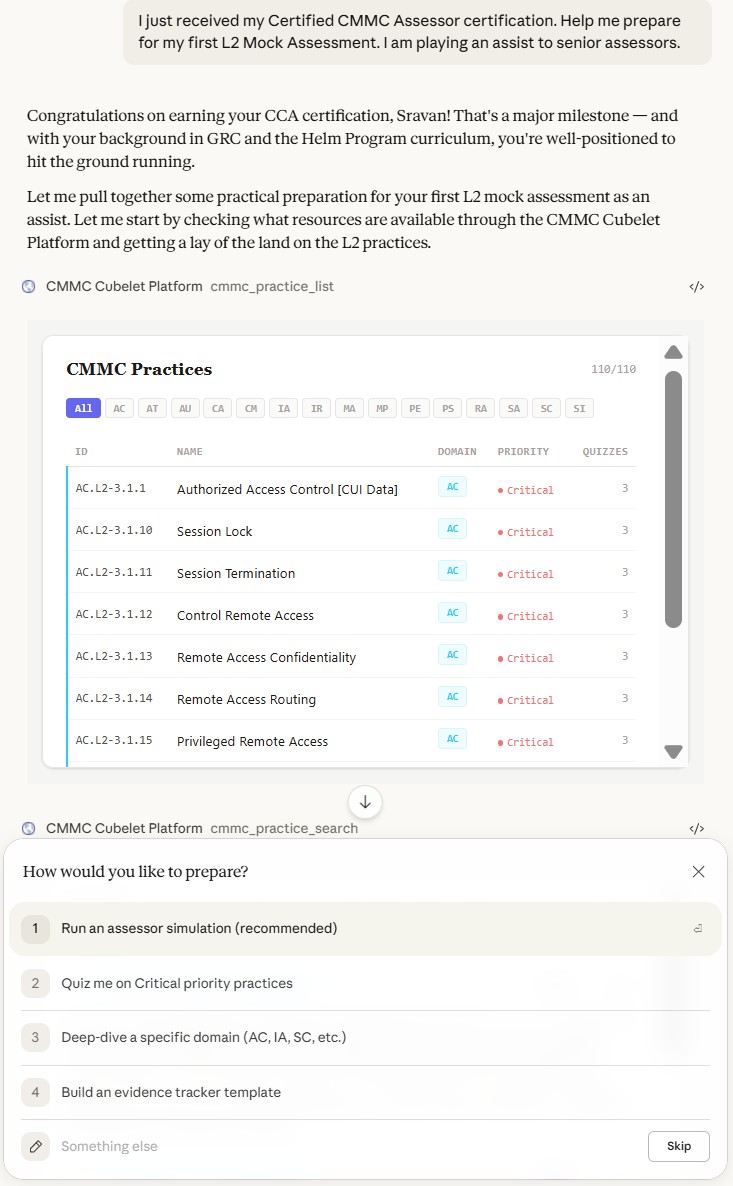Click the scroll-up arrow in the practices list

(x=673, y=352)
